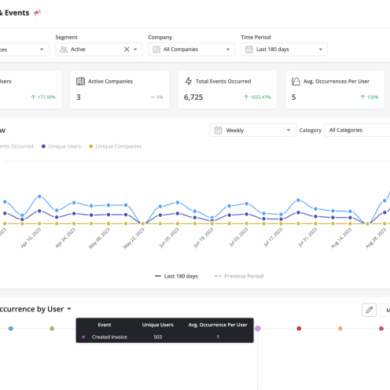
Task: Click the Total Events Occurred lightning icon
Action: (x=188, y=81)
